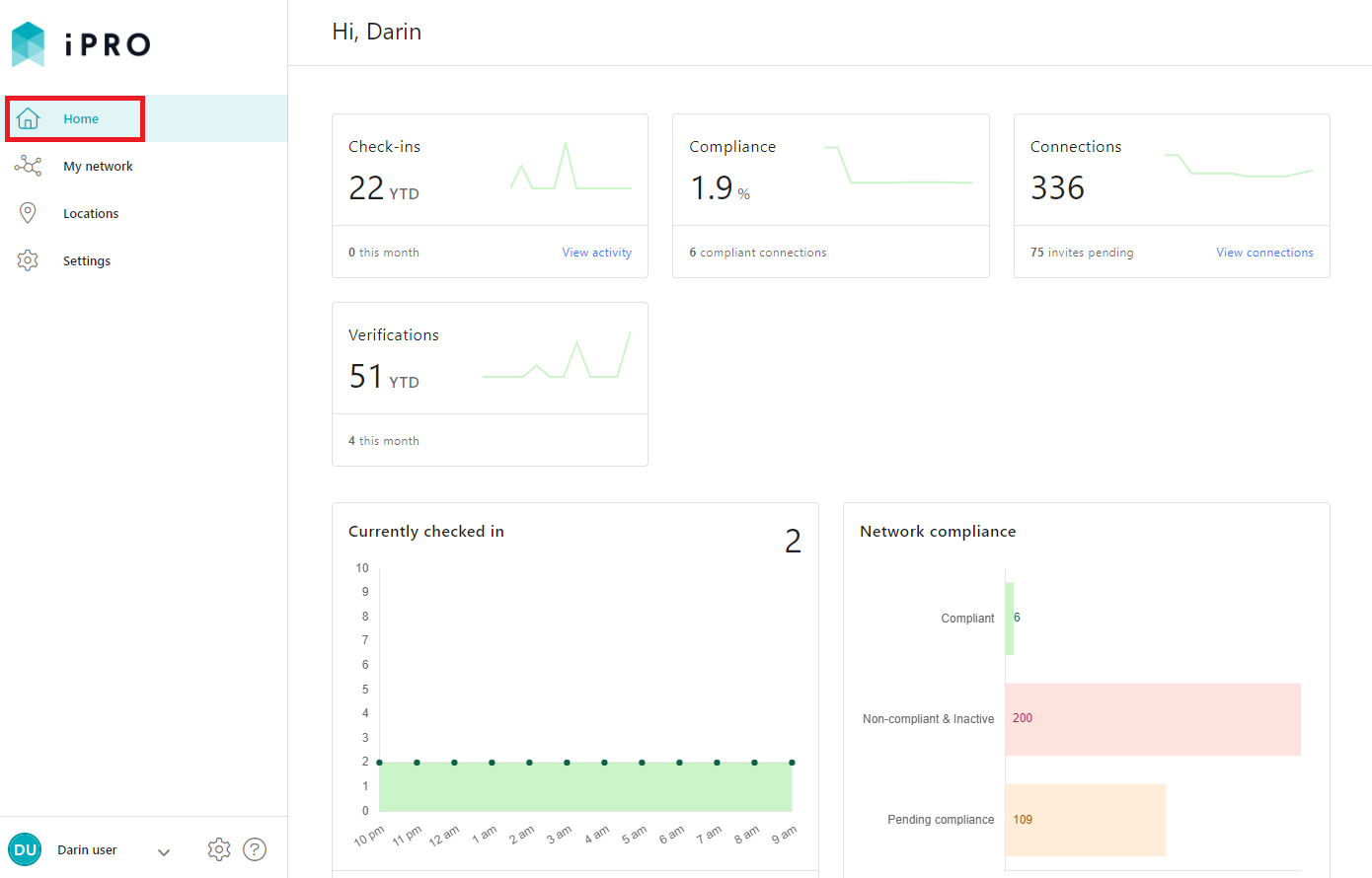Click the 9 am data point on chart
The width and height of the screenshot is (1372, 878).
[x=792, y=763]
